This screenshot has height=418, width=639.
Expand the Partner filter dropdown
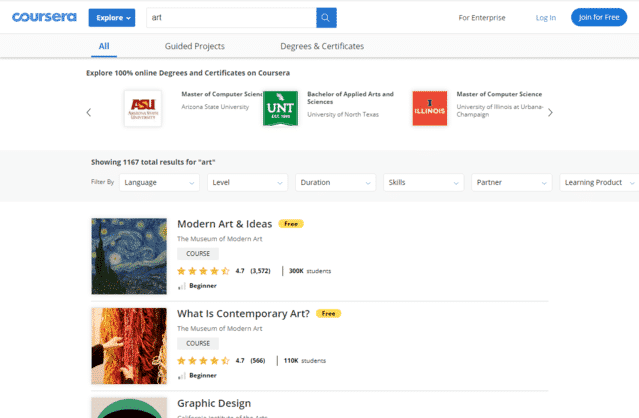click(511, 183)
